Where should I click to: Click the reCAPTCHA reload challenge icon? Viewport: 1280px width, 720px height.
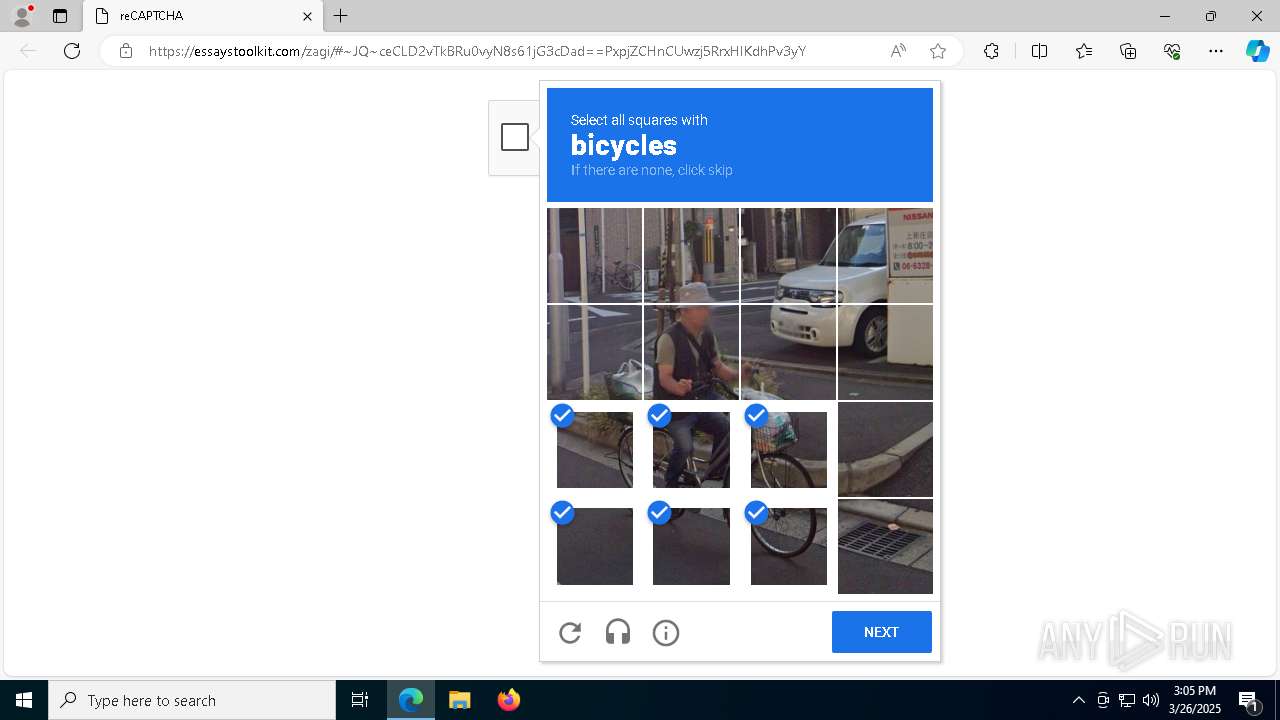(570, 633)
